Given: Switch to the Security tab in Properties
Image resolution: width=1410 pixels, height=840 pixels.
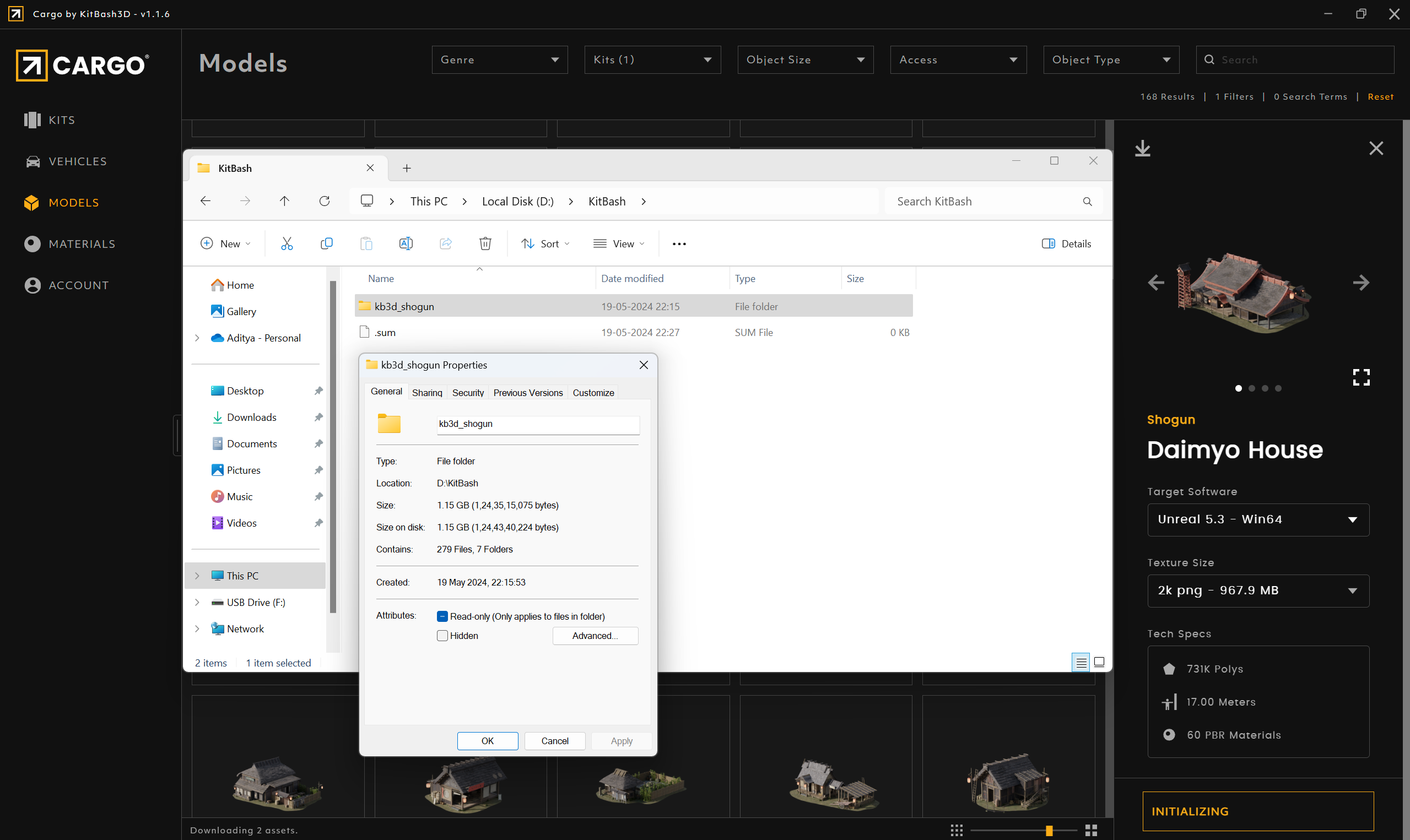Looking at the screenshot, I should tap(468, 393).
